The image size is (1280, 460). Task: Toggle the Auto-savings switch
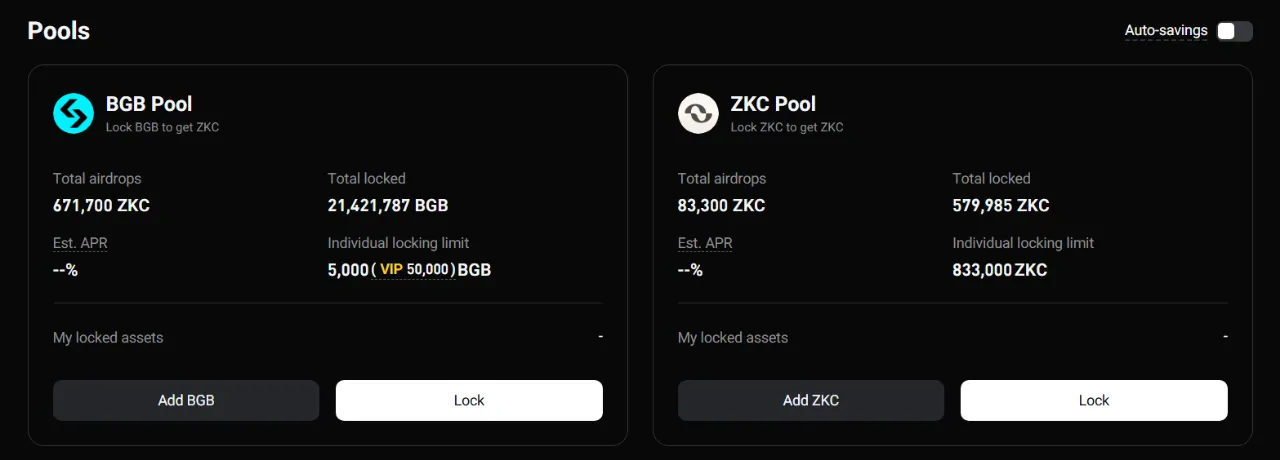1234,31
